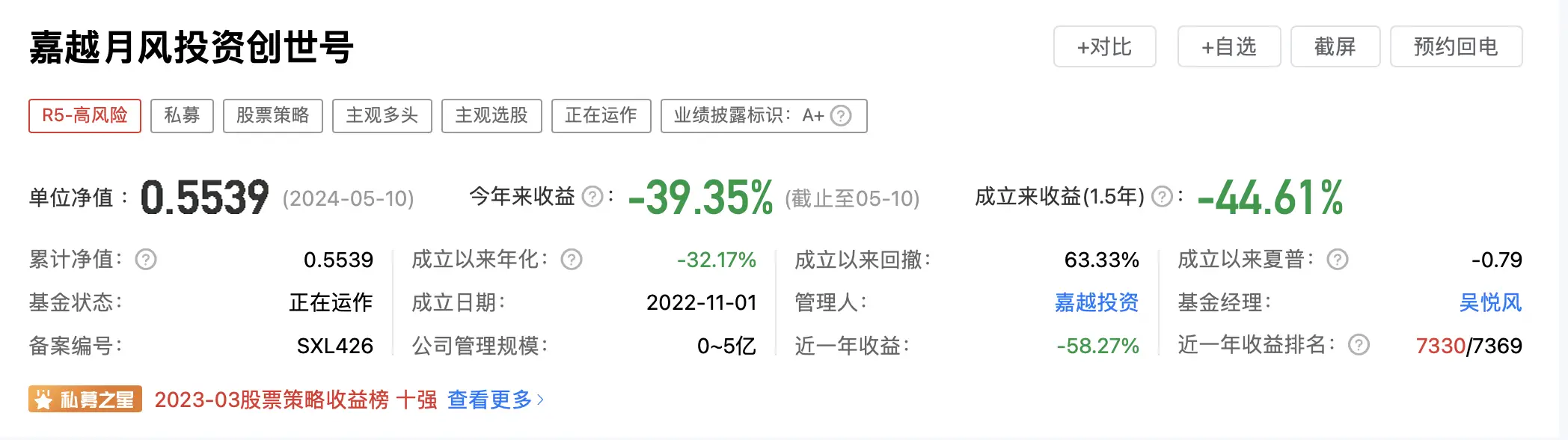Click the 预约回电 button
Image resolution: width=1568 pixels, height=440 pixels.
coord(1456,46)
